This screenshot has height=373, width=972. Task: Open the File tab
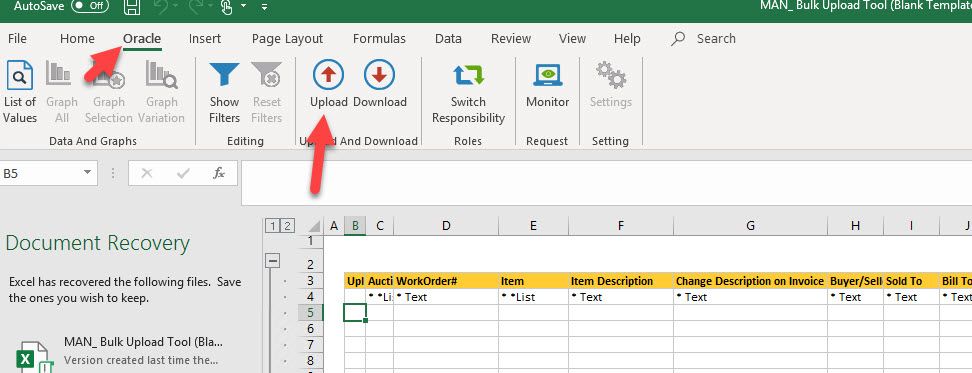(17, 38)
